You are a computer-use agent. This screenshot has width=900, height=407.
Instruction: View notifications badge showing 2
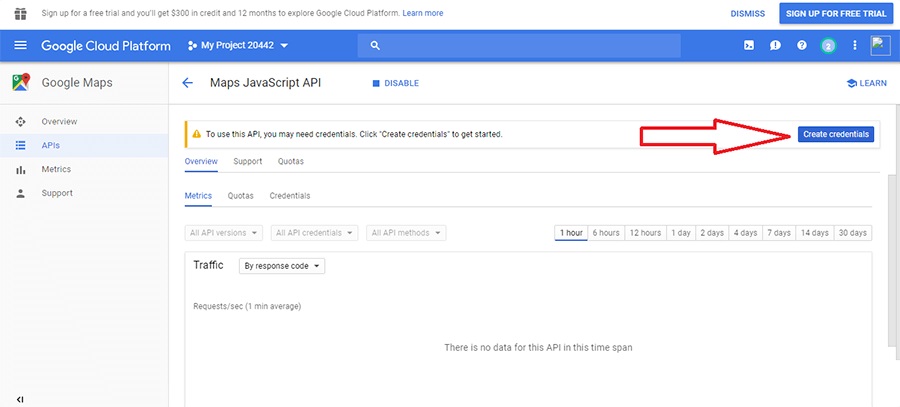point(828,46)
